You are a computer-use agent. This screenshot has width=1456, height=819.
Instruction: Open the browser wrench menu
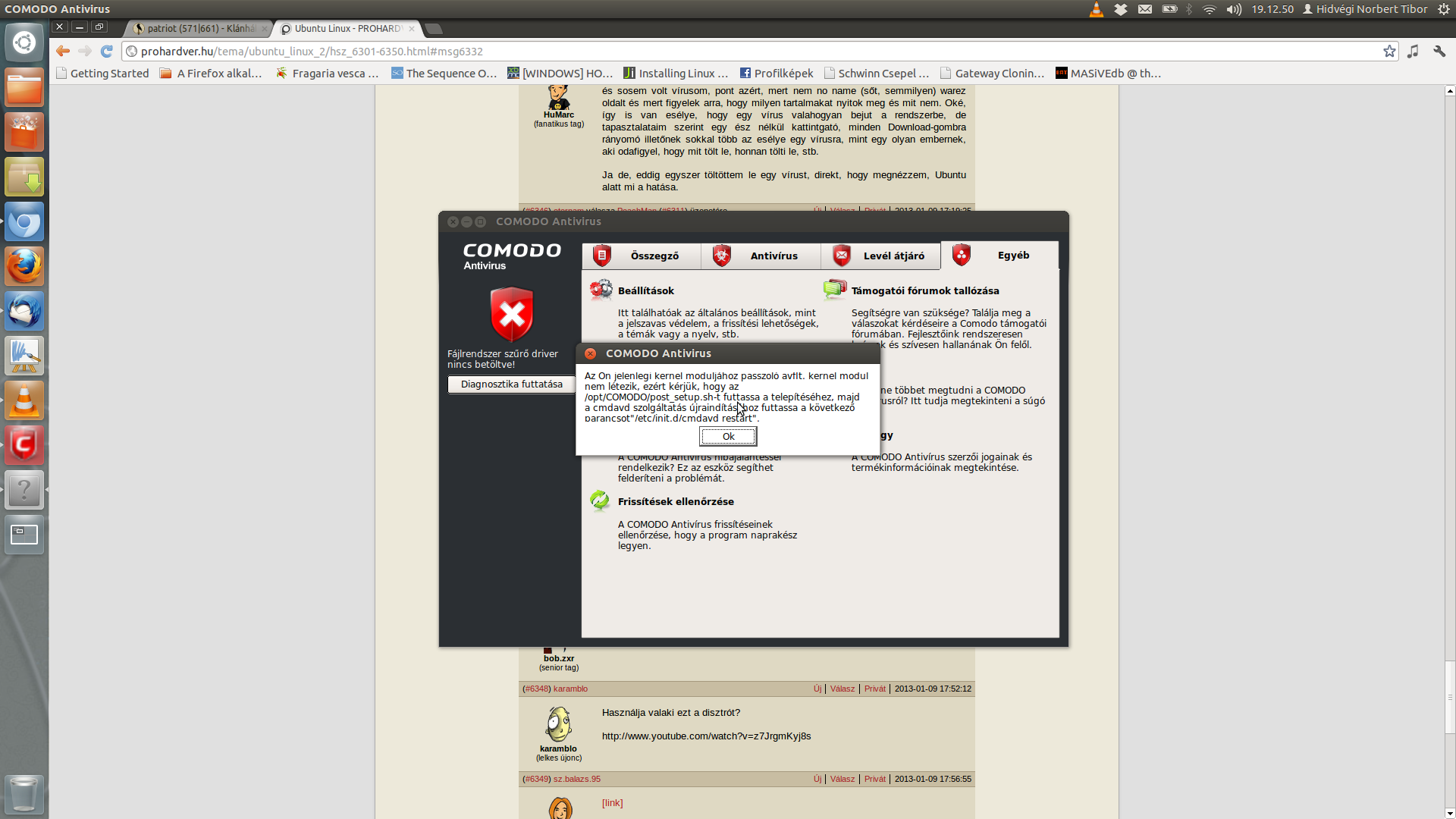pos(1439,51)
